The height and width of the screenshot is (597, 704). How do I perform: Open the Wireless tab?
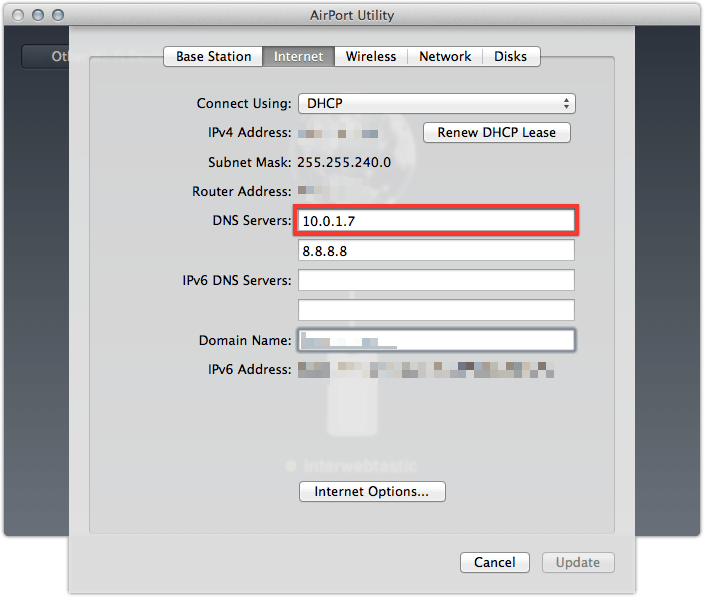[x=371, y=57]
